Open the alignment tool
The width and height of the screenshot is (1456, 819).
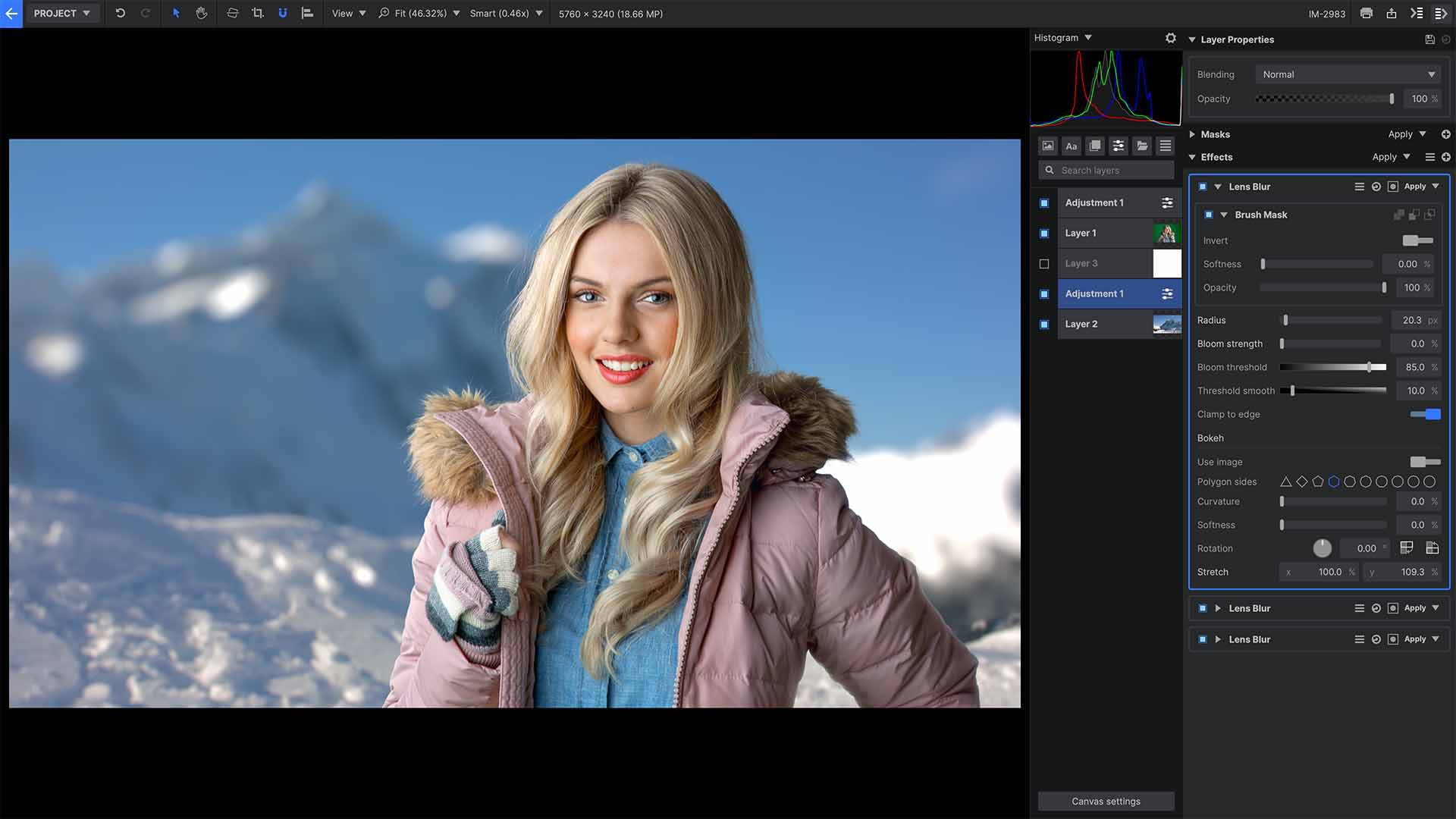click(x=307, y=13)
